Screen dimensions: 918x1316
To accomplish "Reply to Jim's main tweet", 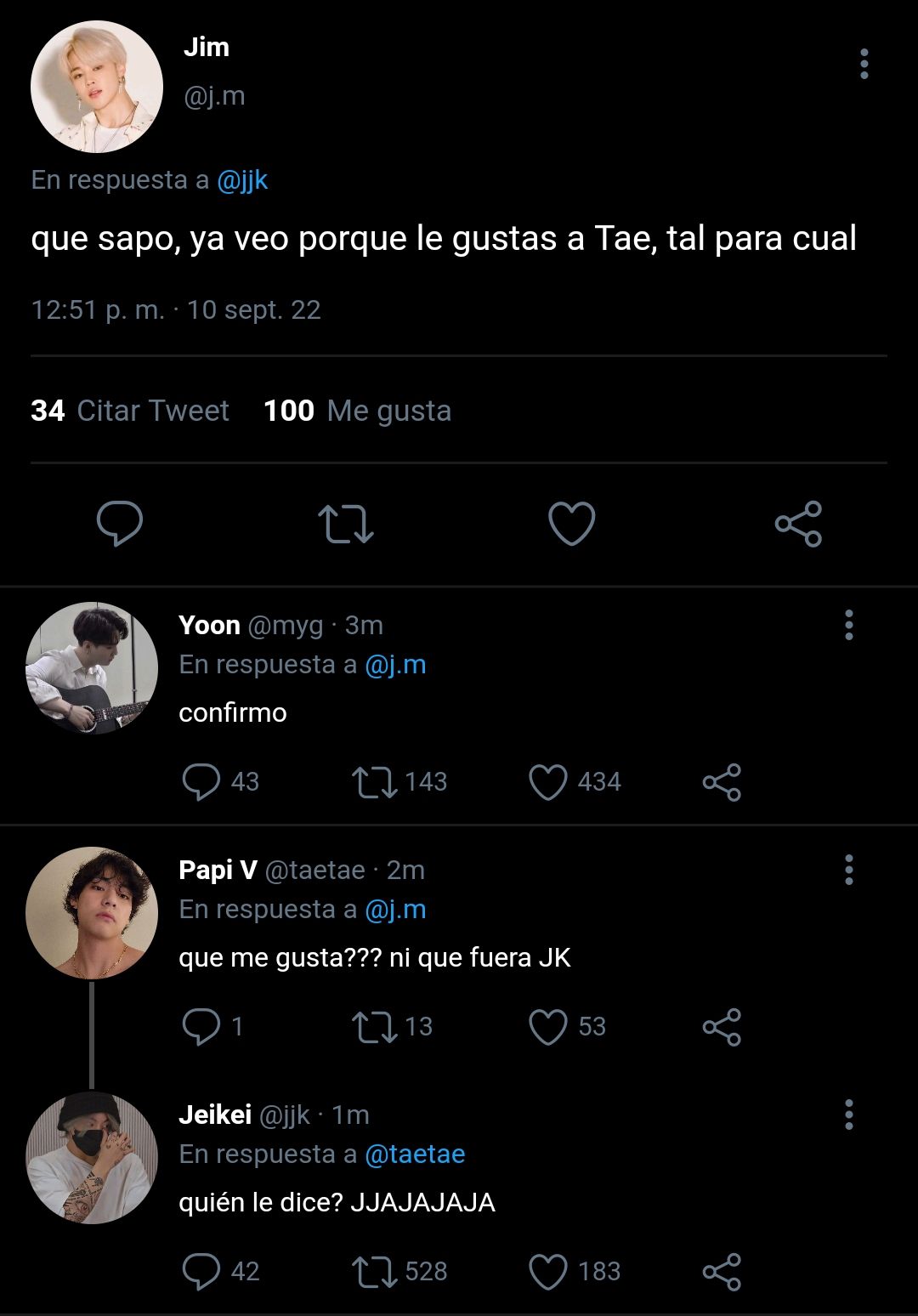I will [x=120, y=523].
